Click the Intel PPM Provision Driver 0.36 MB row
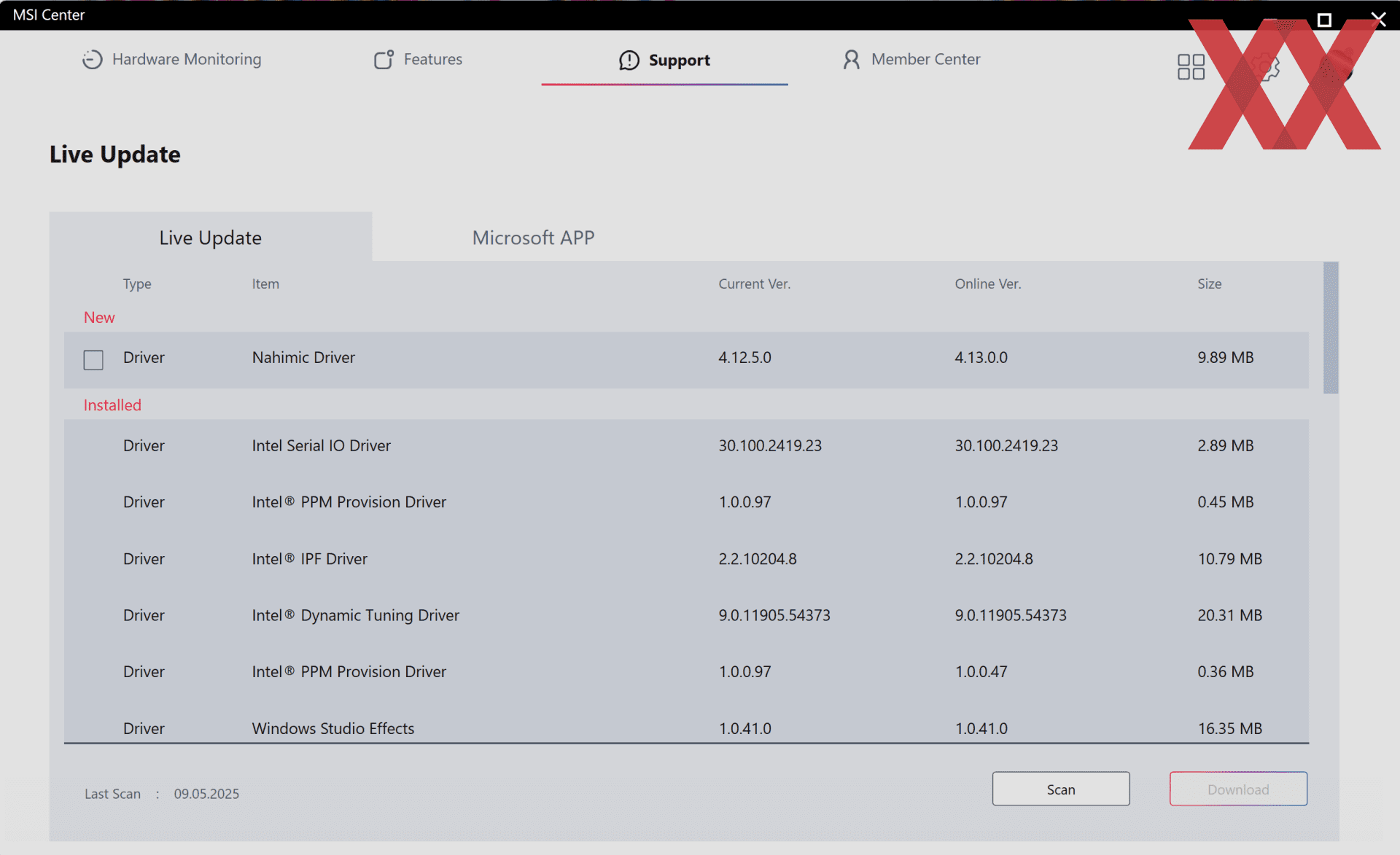 click(686, 671)
